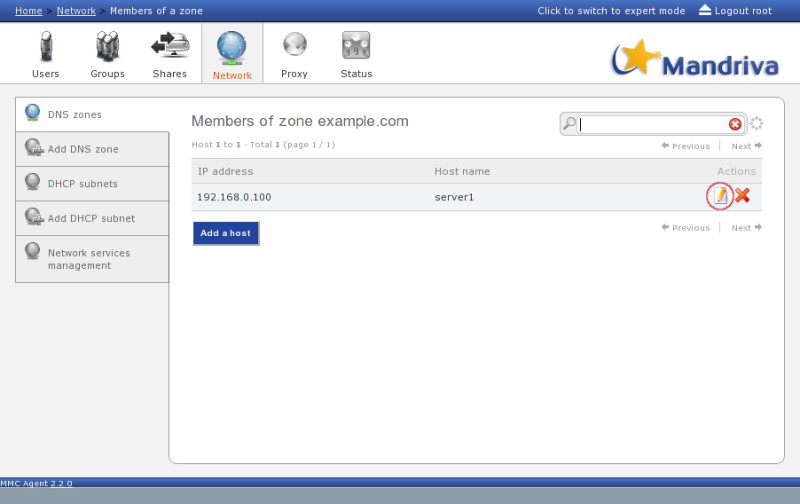Click the lower Previous pagination link
This screenshot has width=800, height=504.
686,228
